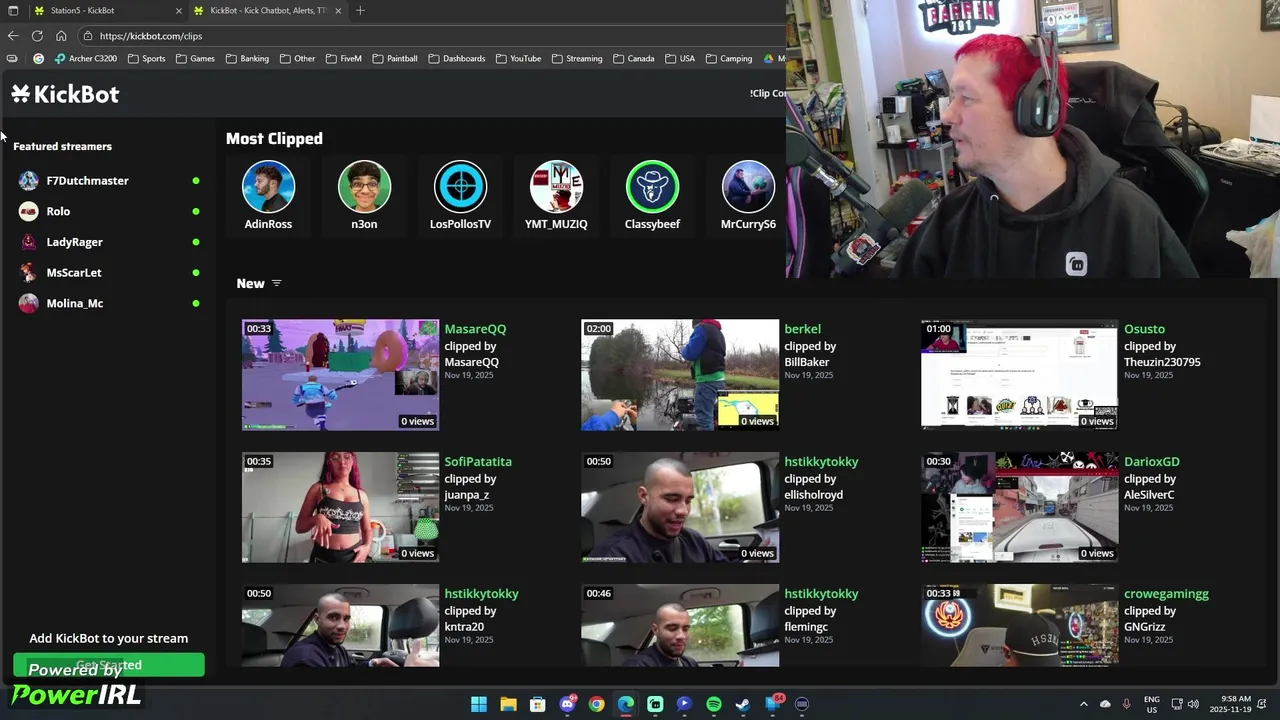Open LosPollosTV avatar in Most Clipped
Image resolution: width=1280 pixels, height=720 pixels.
460,187
